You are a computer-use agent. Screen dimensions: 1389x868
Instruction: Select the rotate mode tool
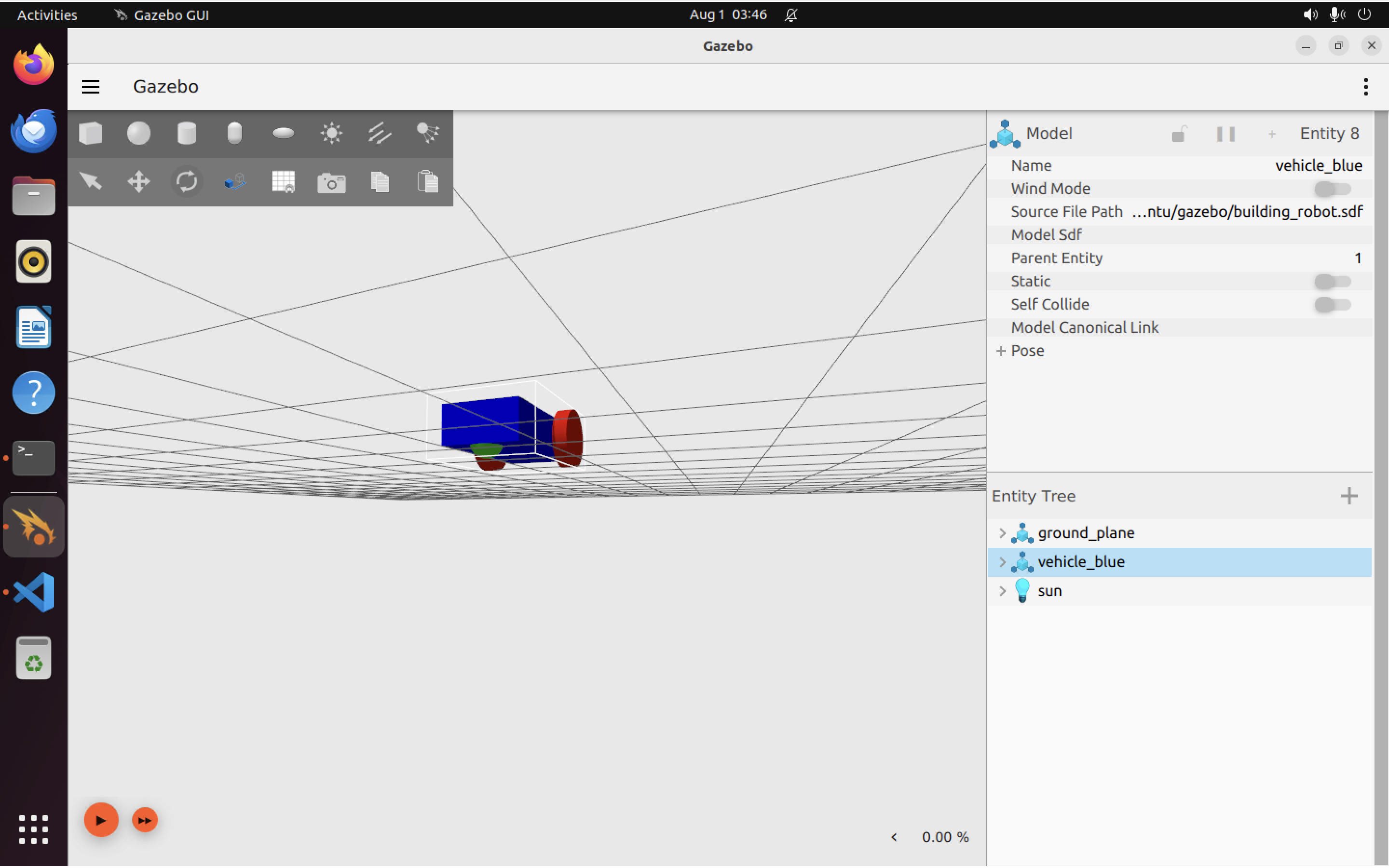coord(187,182)
